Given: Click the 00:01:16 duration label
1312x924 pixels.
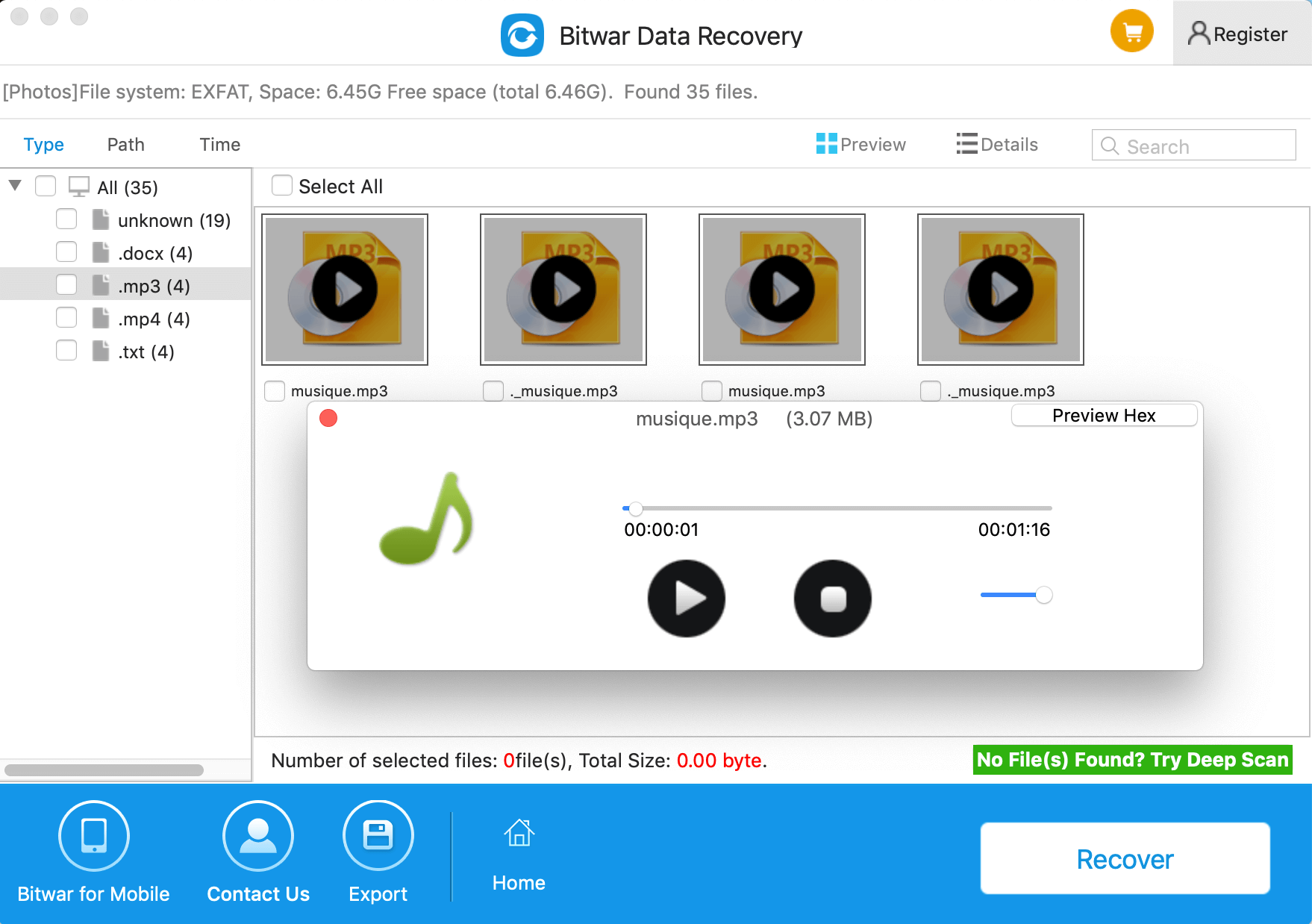Looking at the screenshot, I should pyautogui.click(x=1014, y=530).
